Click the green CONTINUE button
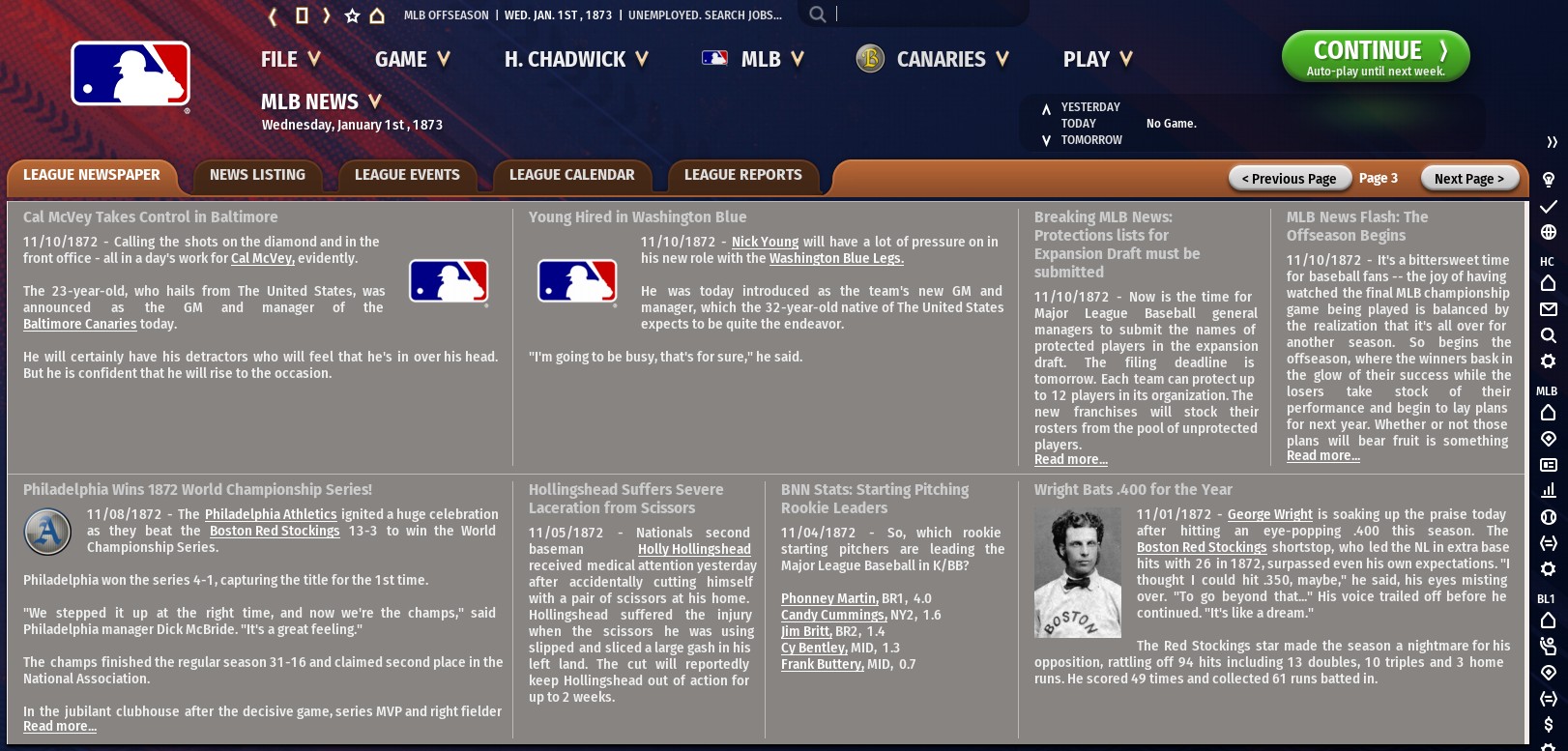 point(1376,57)
